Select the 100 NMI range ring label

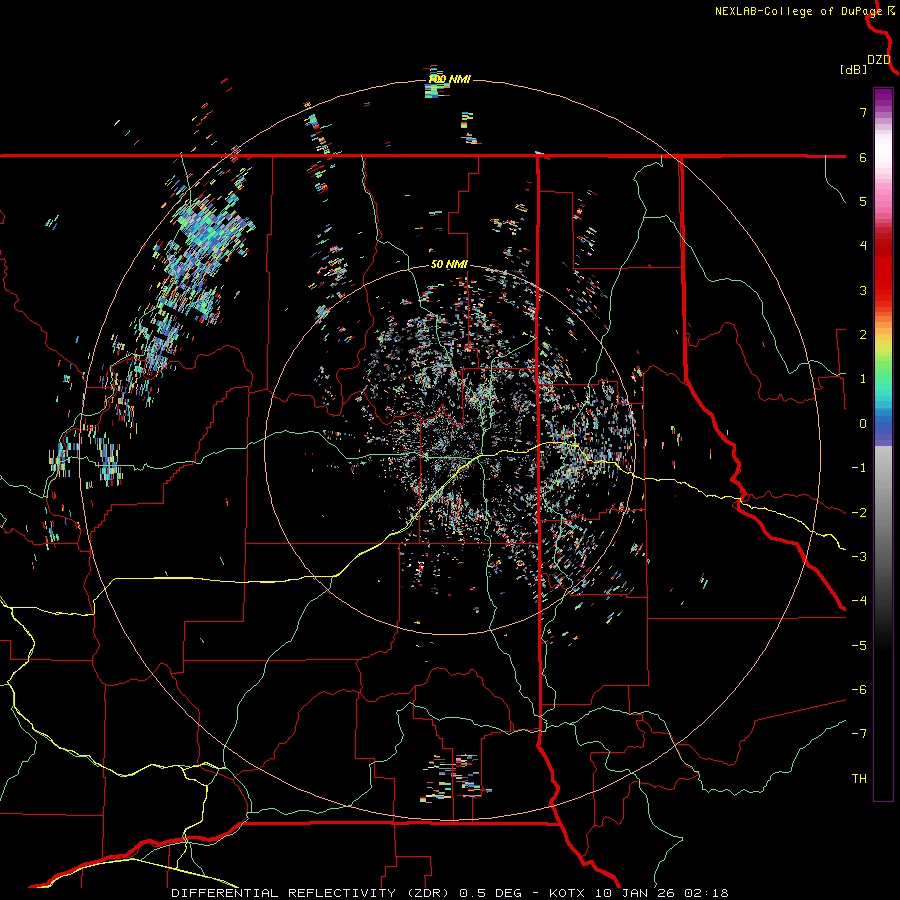(449, 79)
